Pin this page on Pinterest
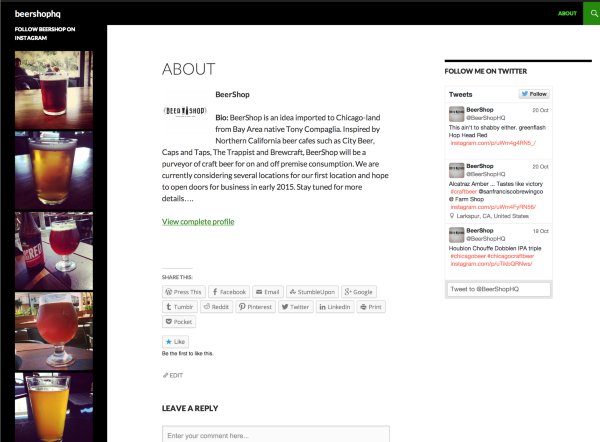Image resolution: width=600 pixels, height=442 pixels. (x=255, y=307)
